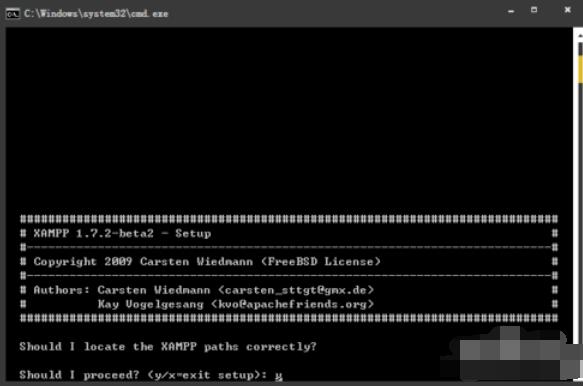Click the Copyright 2009 Carsten Wiedmann line
This screenshot has width=583, height=386.
pos(207,262)
